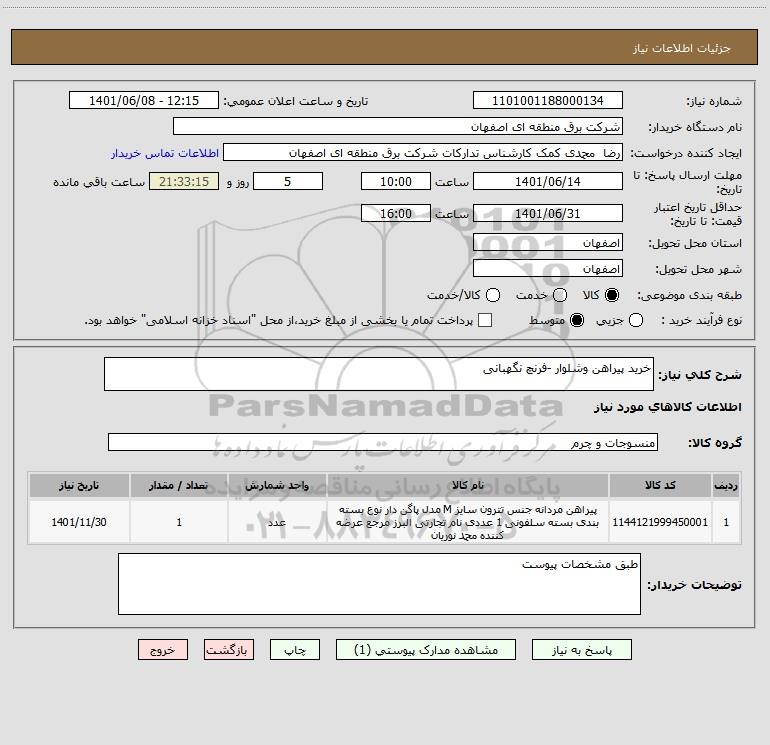Click the تاریخ نیاز column header
770x745 pixels.
79,485
